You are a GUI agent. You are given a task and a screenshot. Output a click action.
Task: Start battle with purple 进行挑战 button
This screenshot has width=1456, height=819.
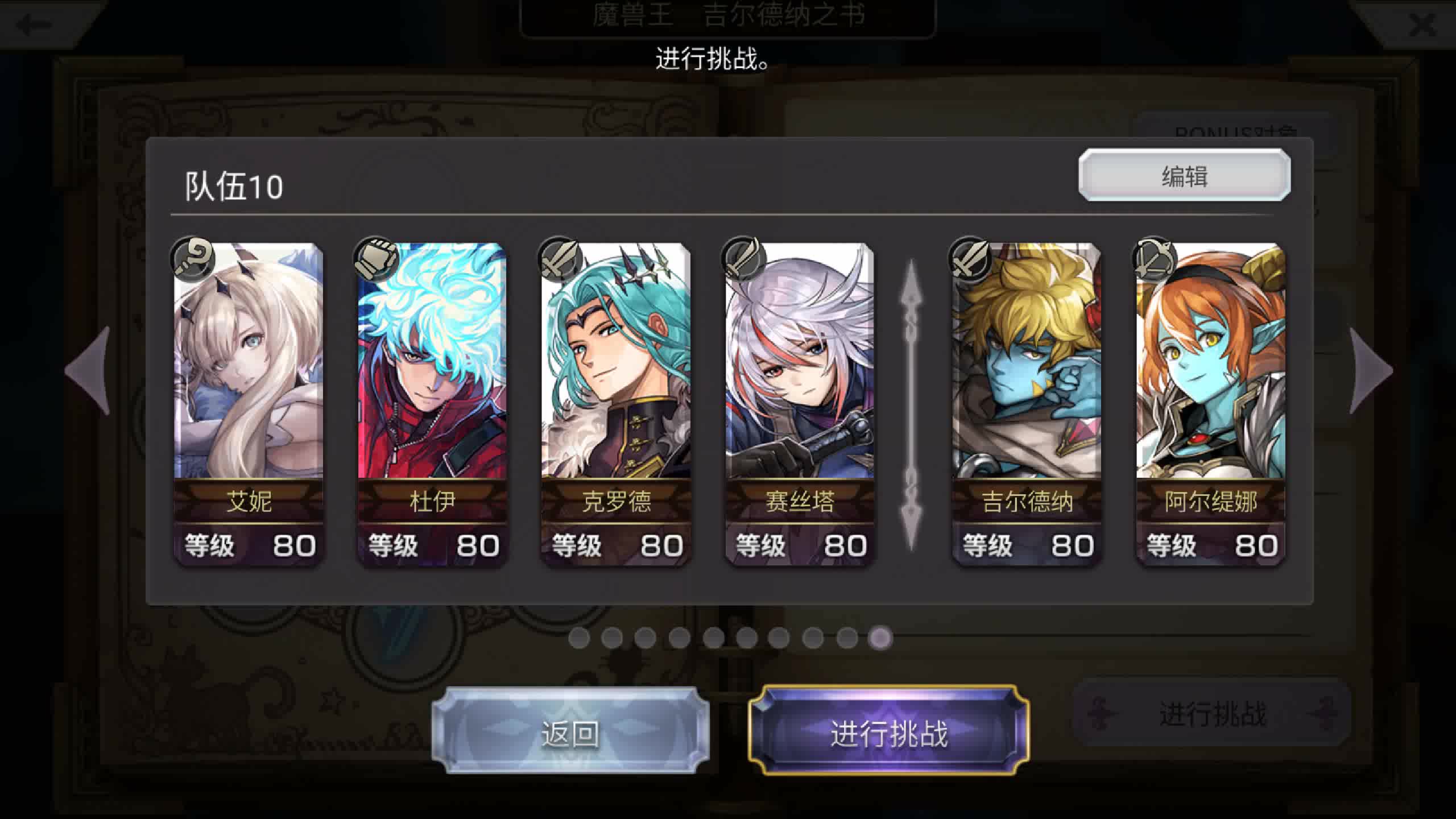point(889,731)
